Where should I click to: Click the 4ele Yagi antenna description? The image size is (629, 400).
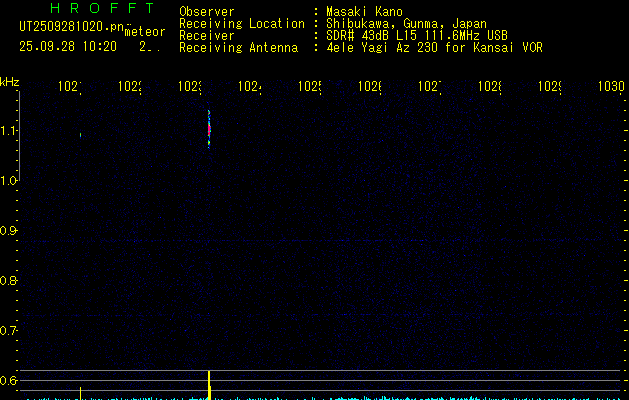434,48
